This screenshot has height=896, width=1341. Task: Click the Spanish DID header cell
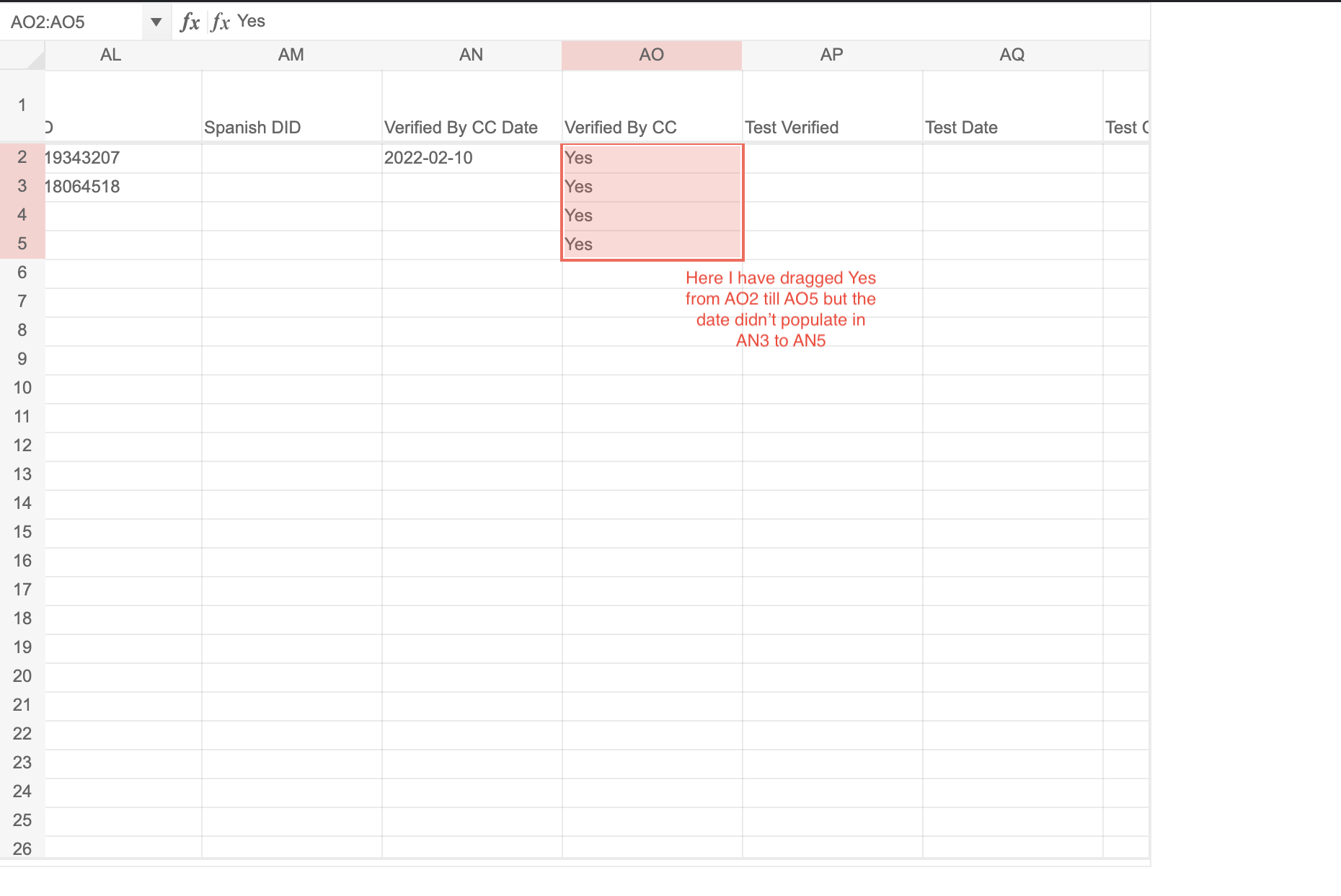pos(291,128)
